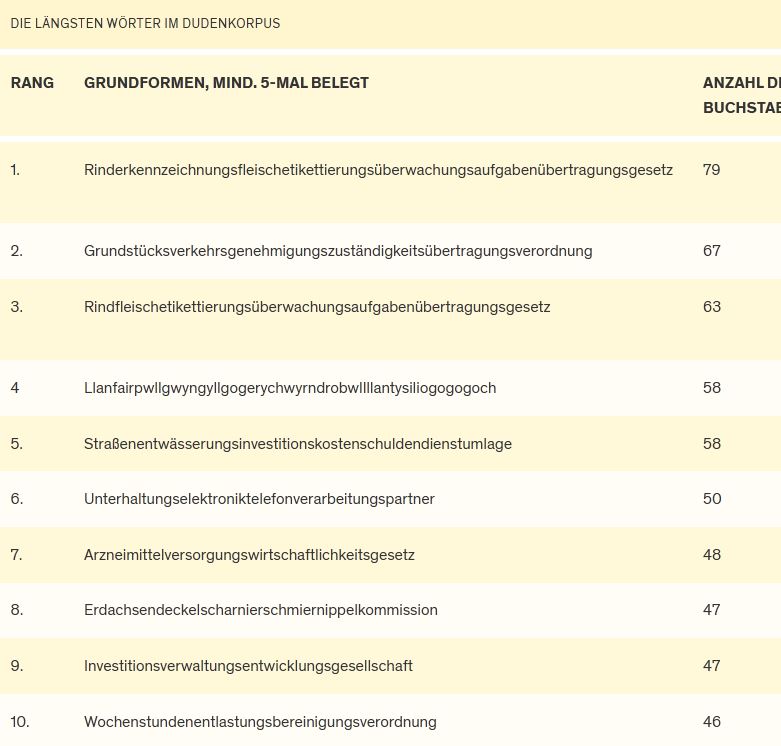Click the rank number "10."

[19, 722]
